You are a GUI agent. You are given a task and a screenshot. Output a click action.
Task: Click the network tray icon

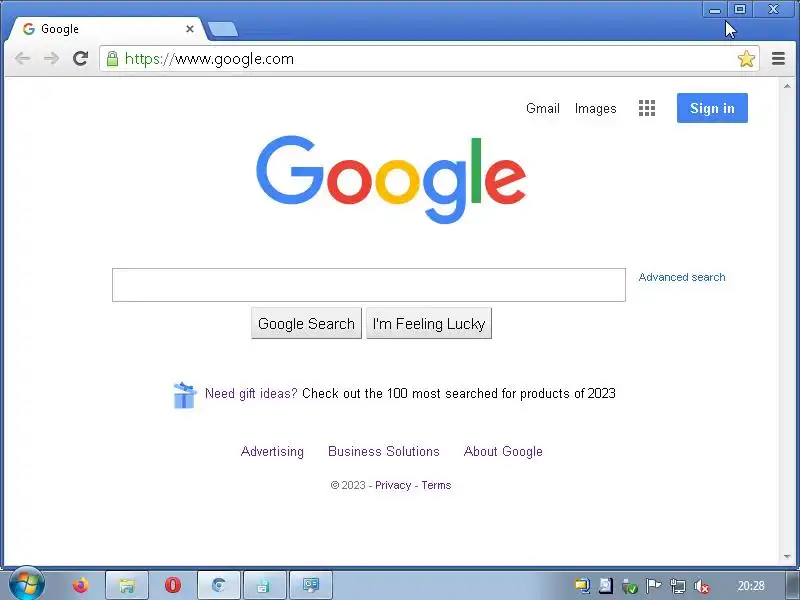(x=678, y=586)
